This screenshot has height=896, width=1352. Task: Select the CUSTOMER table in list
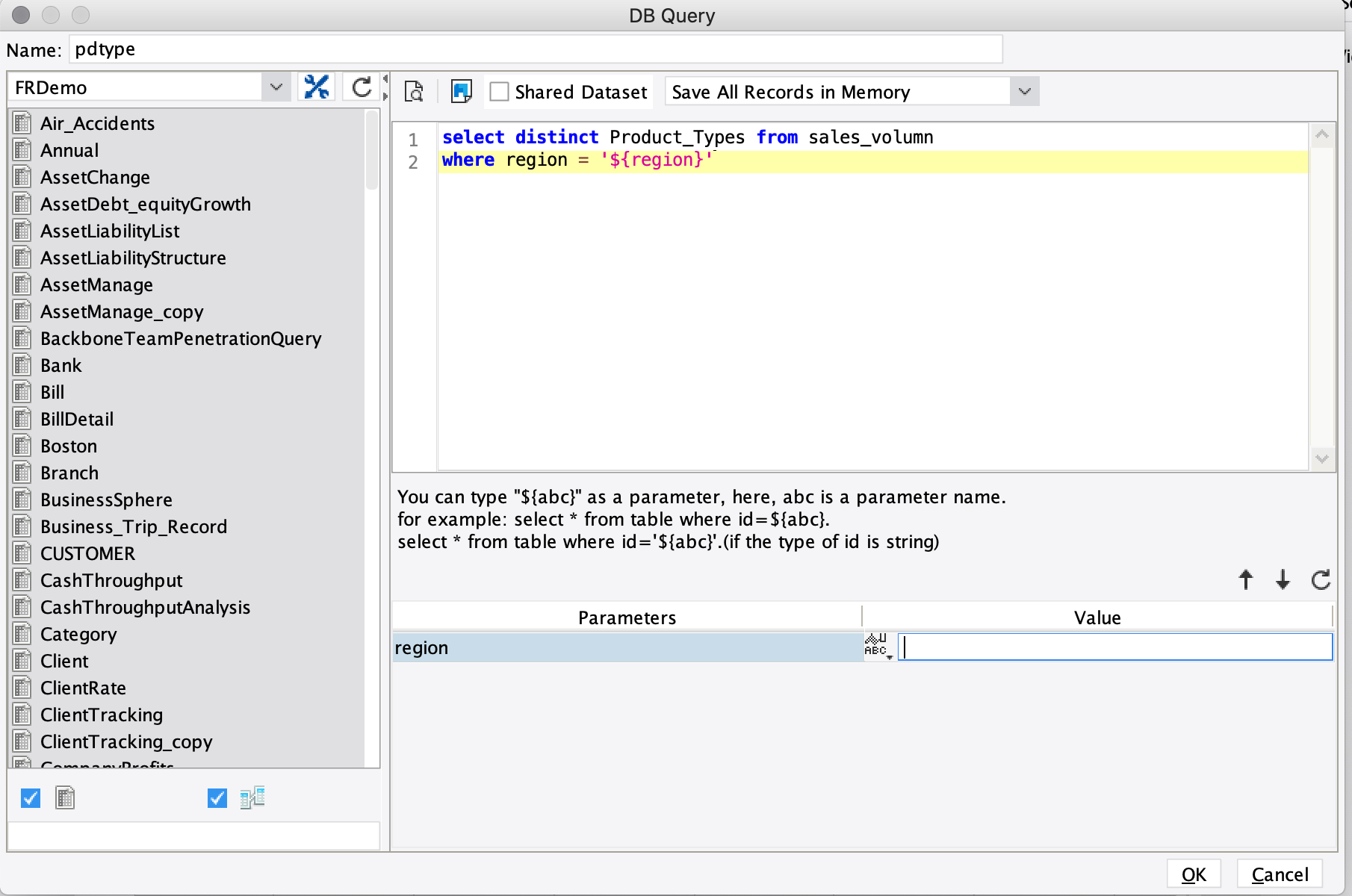[x=87, y=554]
